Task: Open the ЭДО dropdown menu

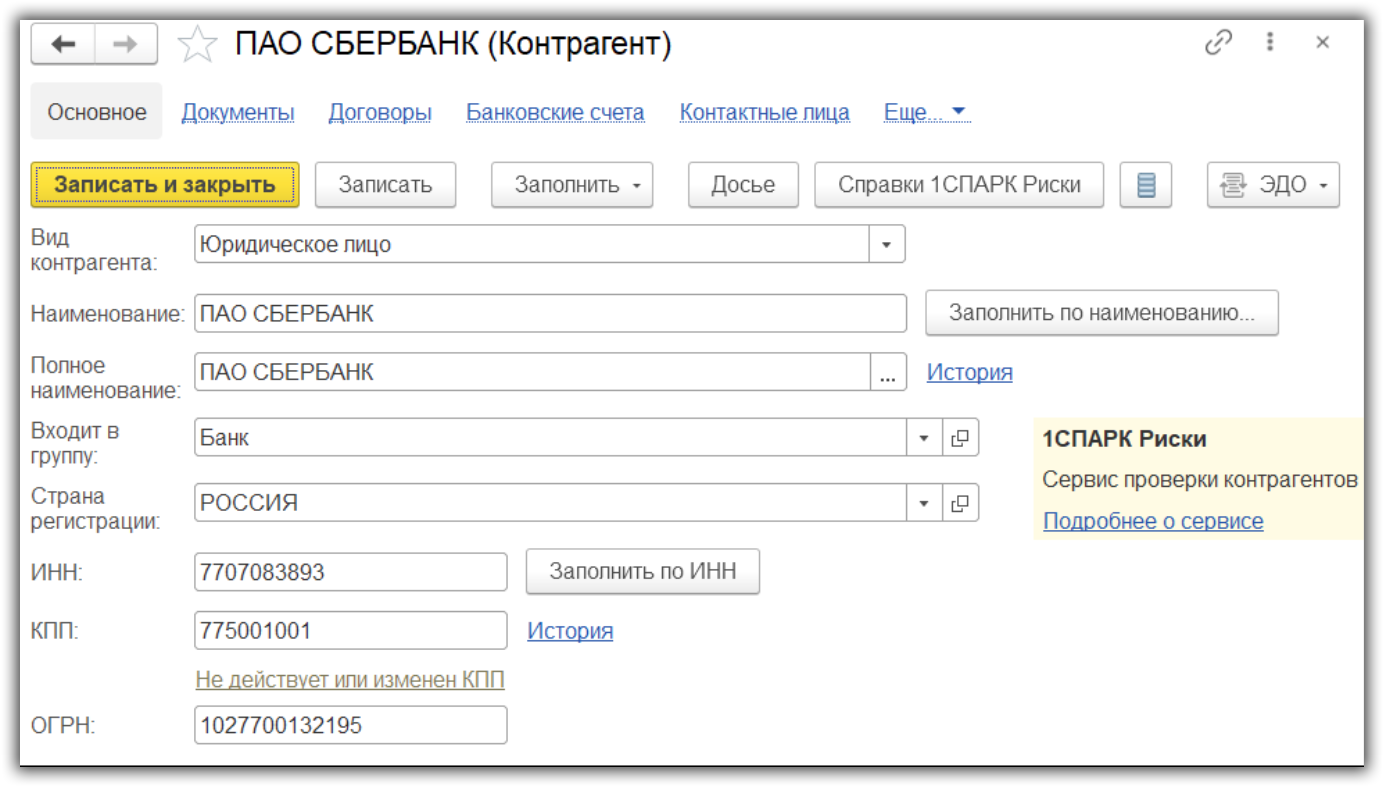Action: coord(1273,185)
